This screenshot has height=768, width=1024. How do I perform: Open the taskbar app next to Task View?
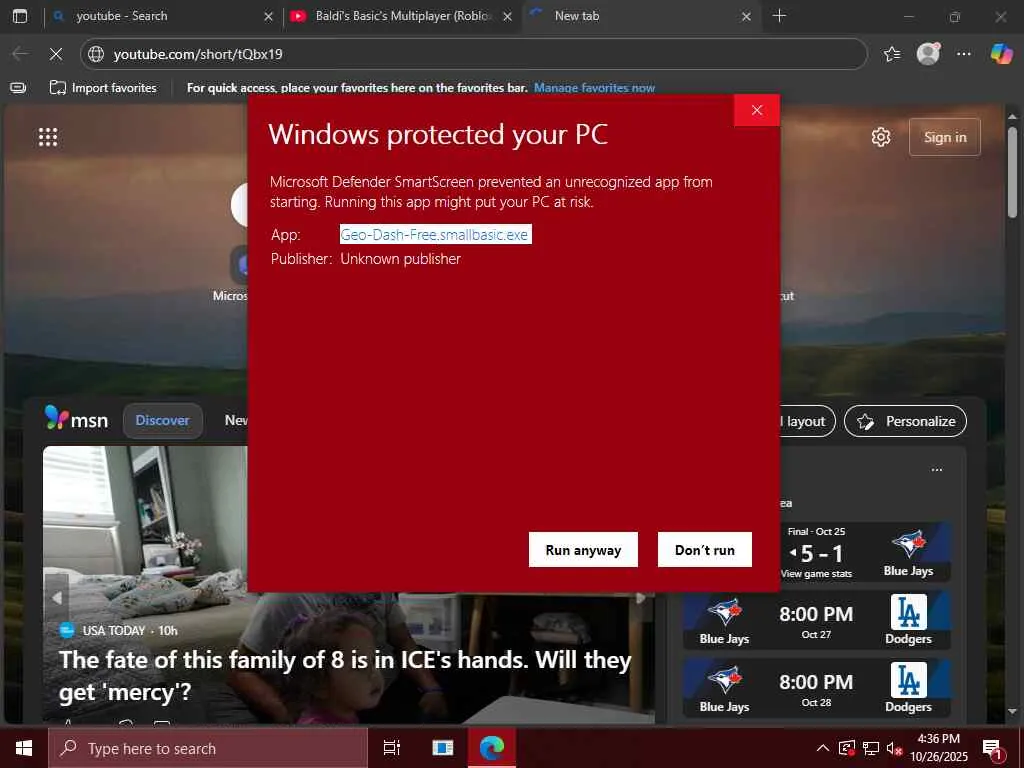(x=443, y=748)
